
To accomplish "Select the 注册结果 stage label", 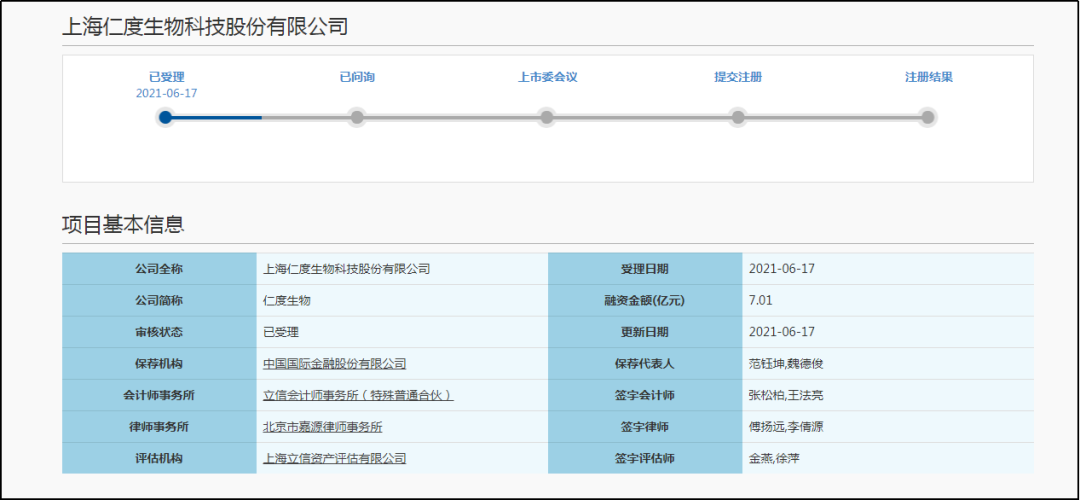I will coord(929,77).
